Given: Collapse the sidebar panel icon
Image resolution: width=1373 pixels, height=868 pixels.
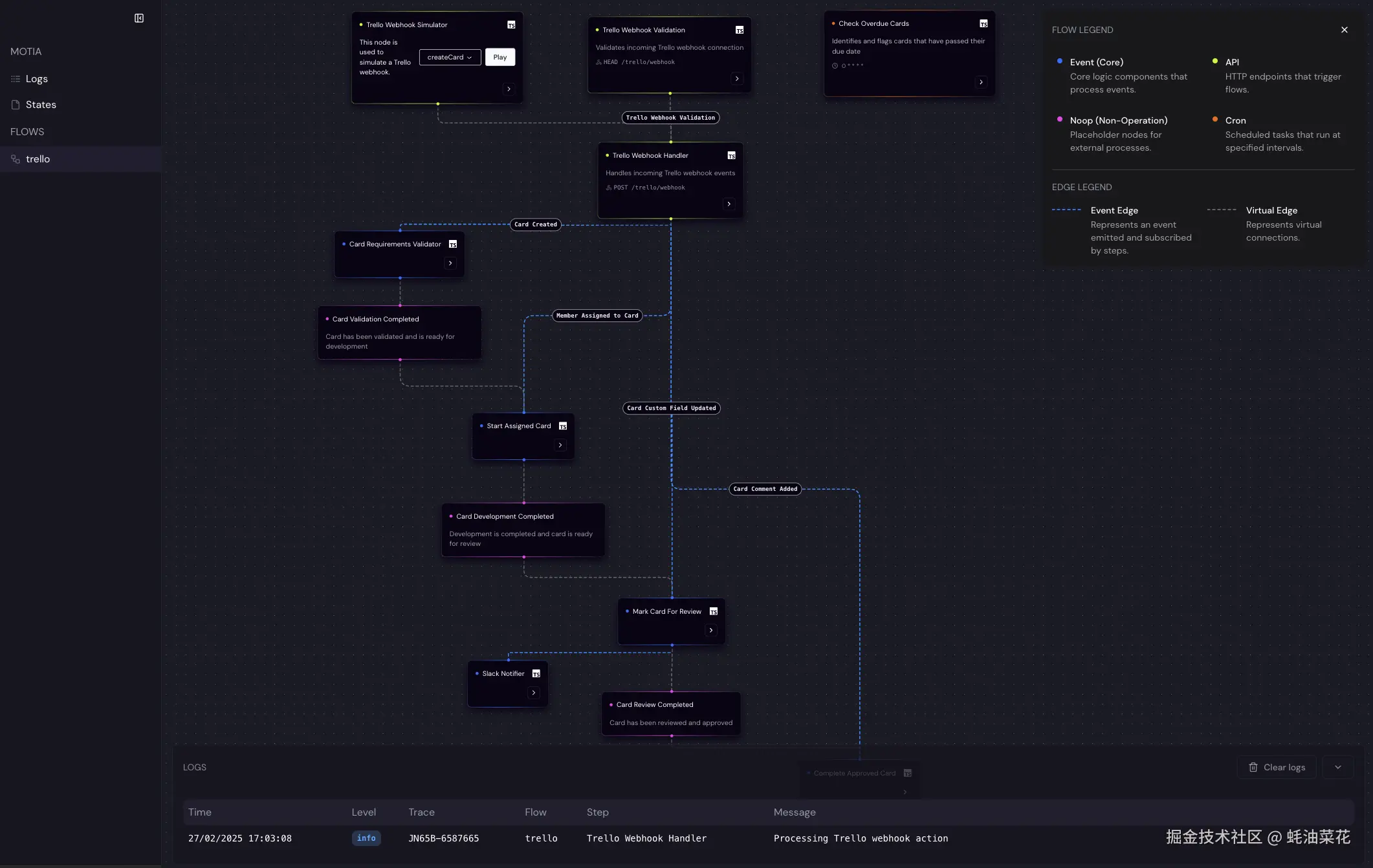Looking at the screenshot, I should tap(139, 18).
